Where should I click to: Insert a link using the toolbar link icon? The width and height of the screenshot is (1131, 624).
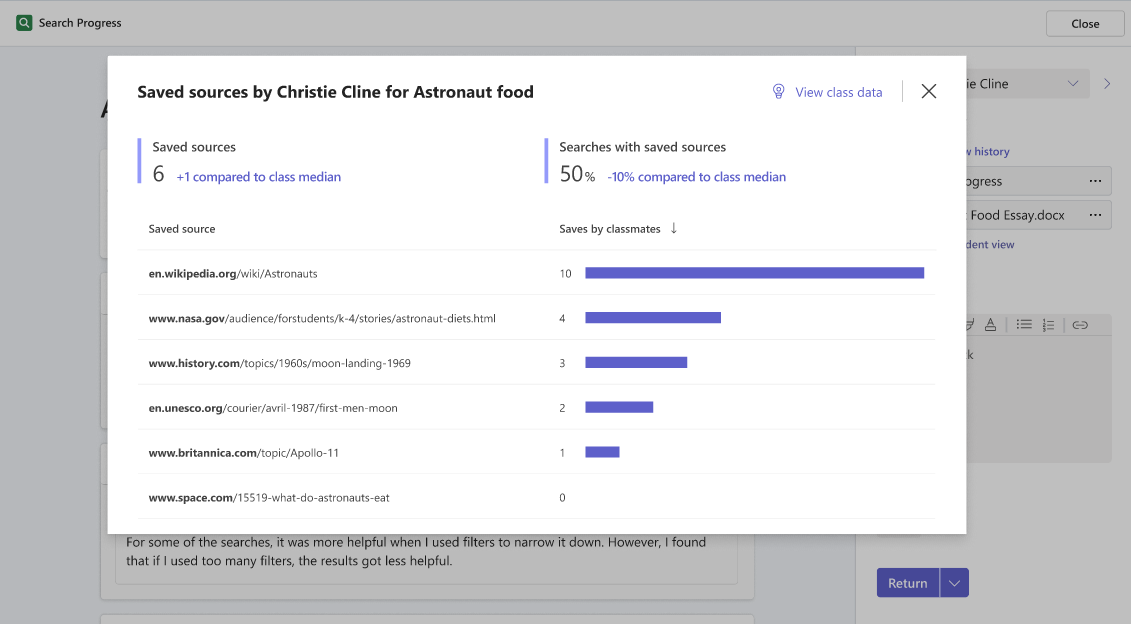(1080, 324)
